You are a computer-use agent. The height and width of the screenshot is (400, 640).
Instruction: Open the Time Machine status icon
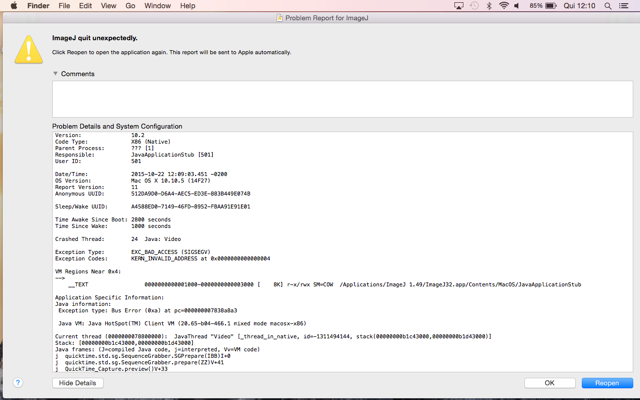pos(474,6)
